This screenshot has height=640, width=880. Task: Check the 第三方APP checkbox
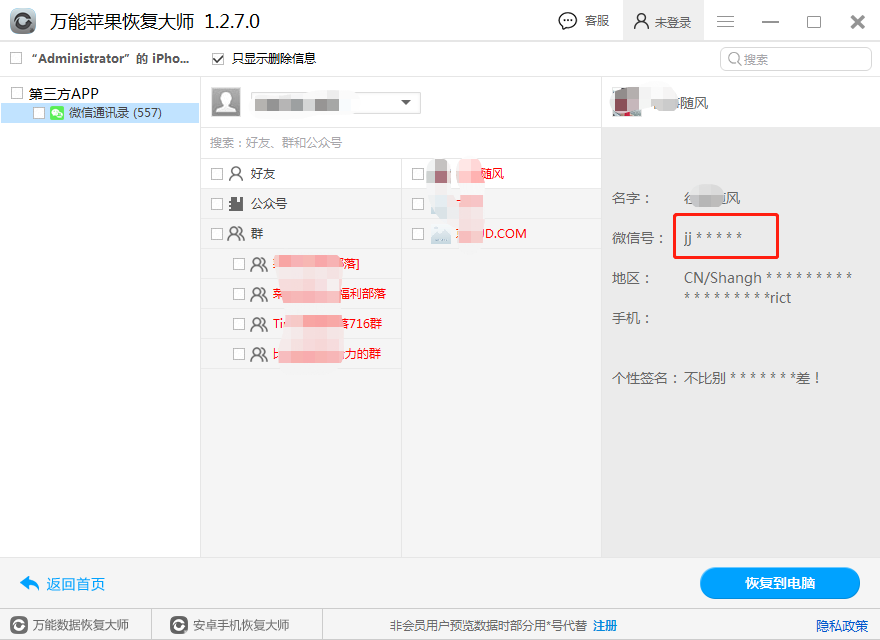click(17, 93)
